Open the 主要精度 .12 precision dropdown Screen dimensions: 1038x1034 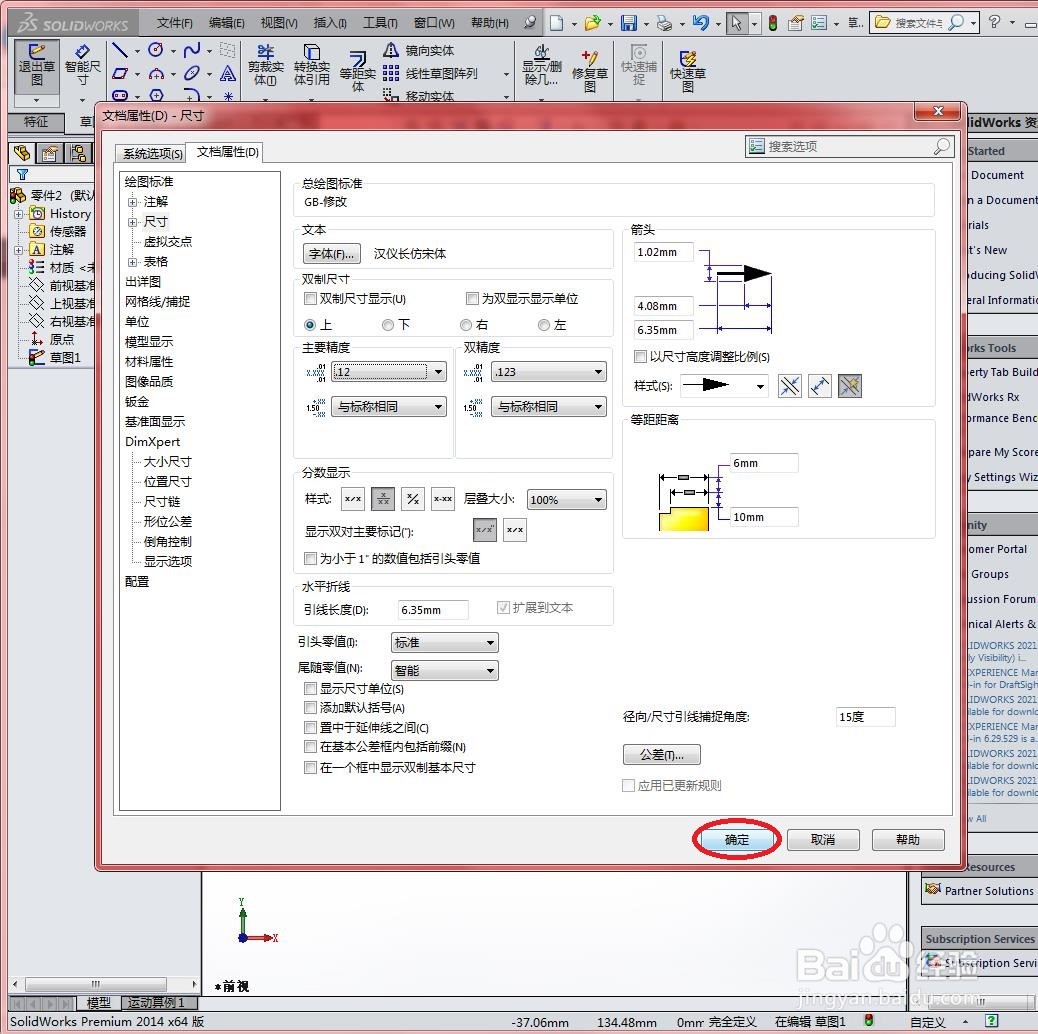[389, 372]
